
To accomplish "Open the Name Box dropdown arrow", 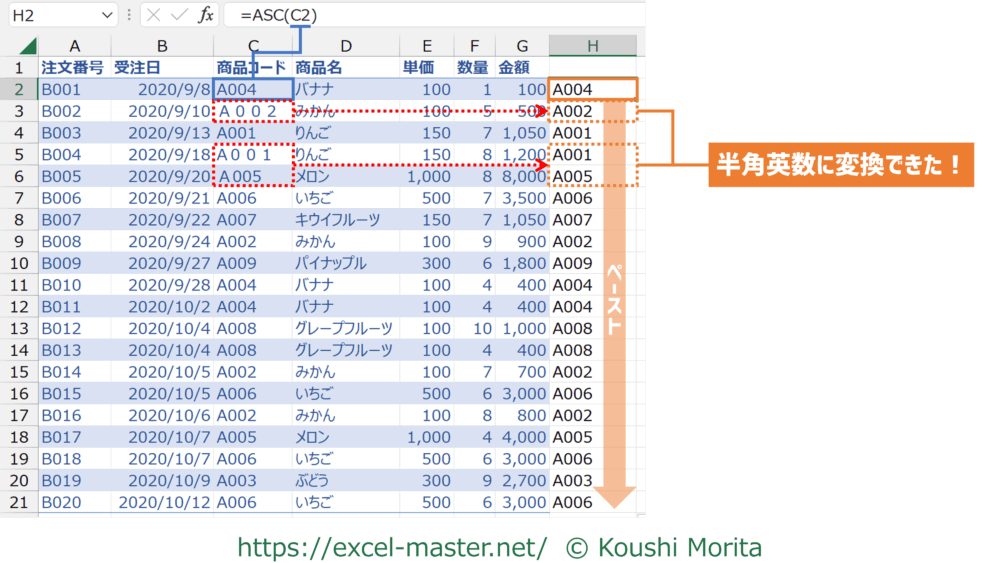I will pyautogui.click(x=107, y=15).
